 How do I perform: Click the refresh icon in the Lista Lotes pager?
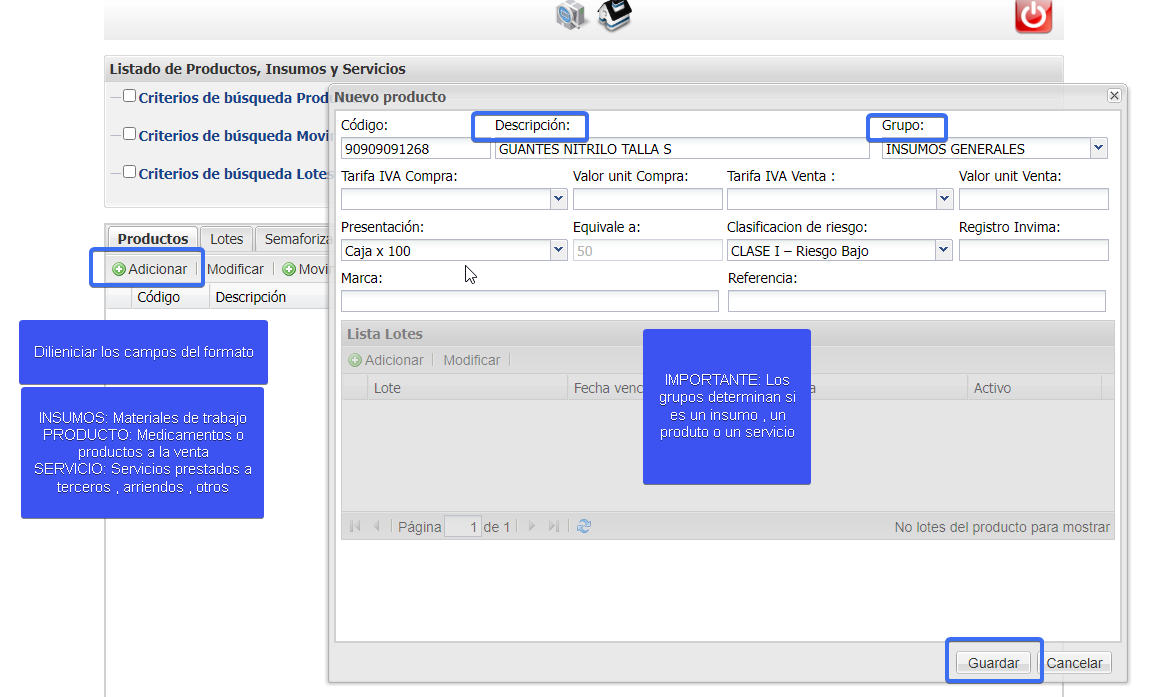584,526
